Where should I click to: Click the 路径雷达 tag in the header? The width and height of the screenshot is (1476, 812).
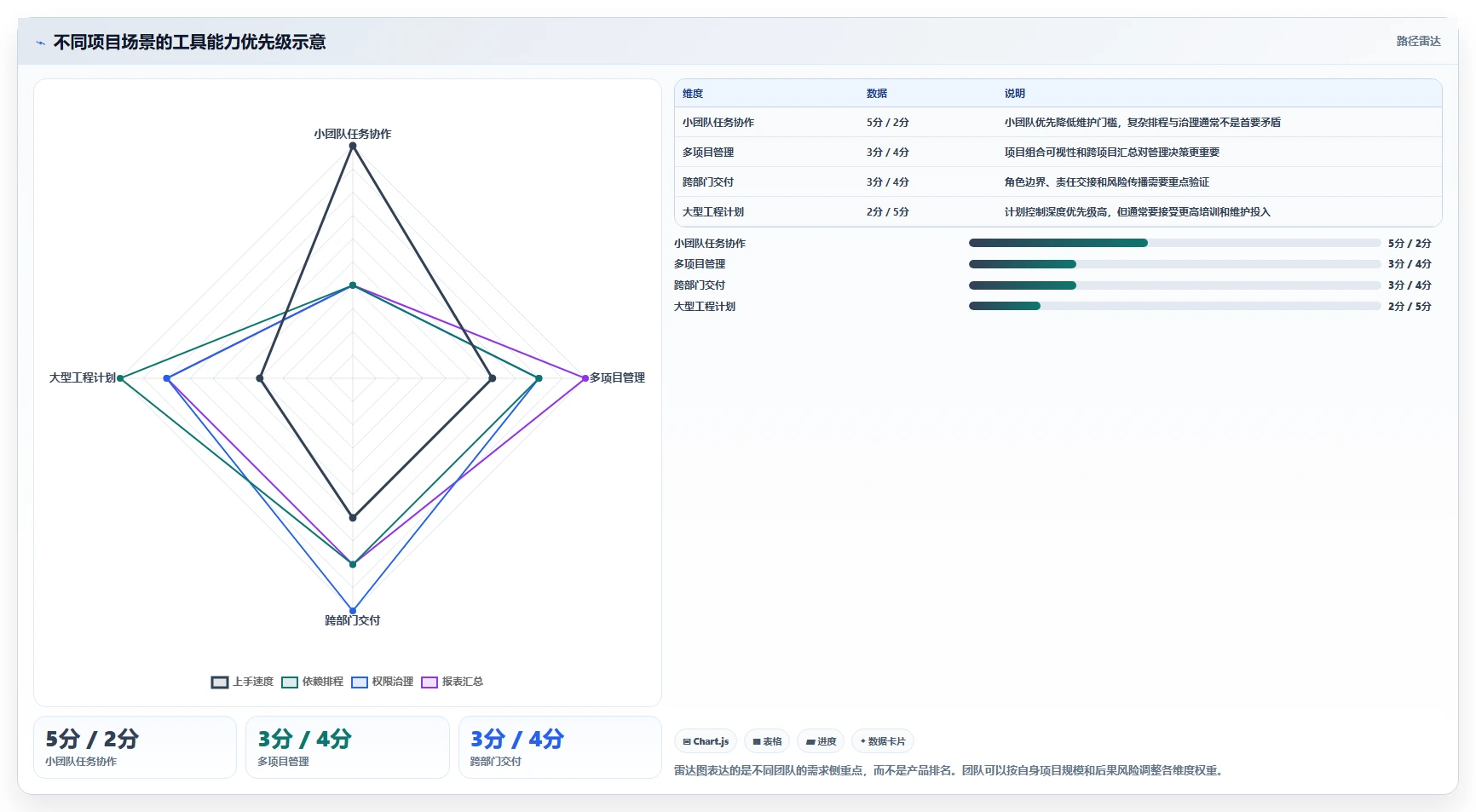(1418, 41)
